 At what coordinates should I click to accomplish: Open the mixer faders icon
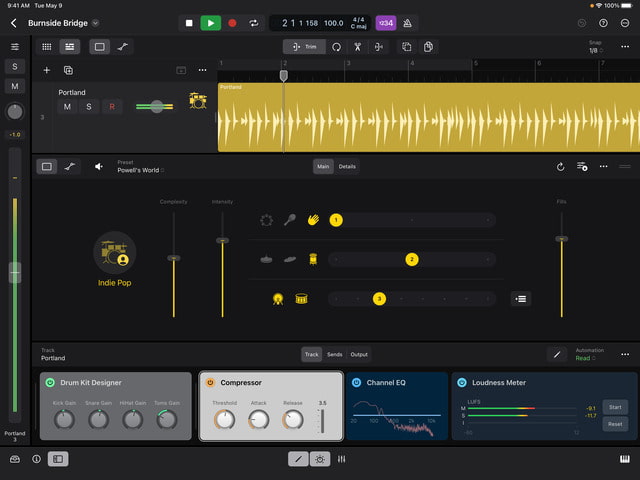342,459
